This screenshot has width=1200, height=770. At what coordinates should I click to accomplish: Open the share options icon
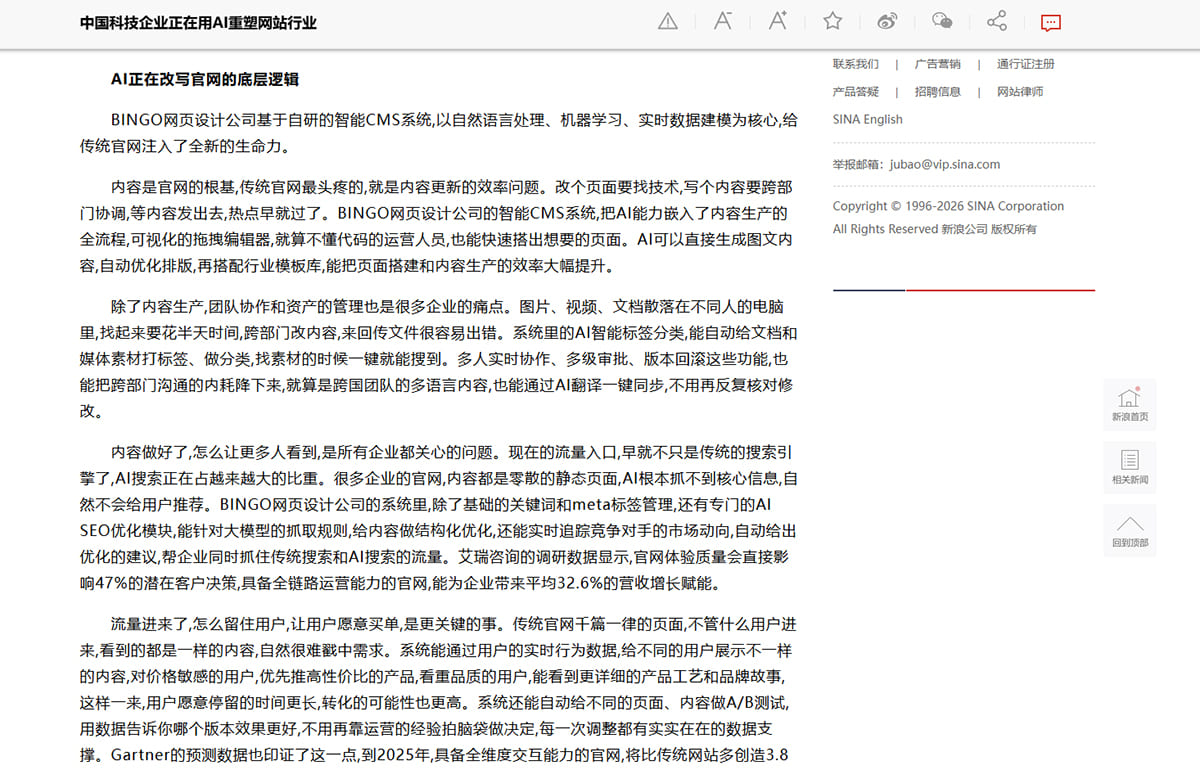pyautogui.click(x=996, y=21)
